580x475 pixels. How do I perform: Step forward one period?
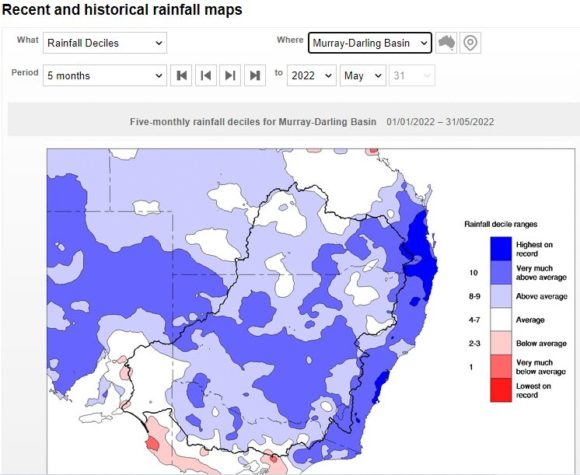230,75
